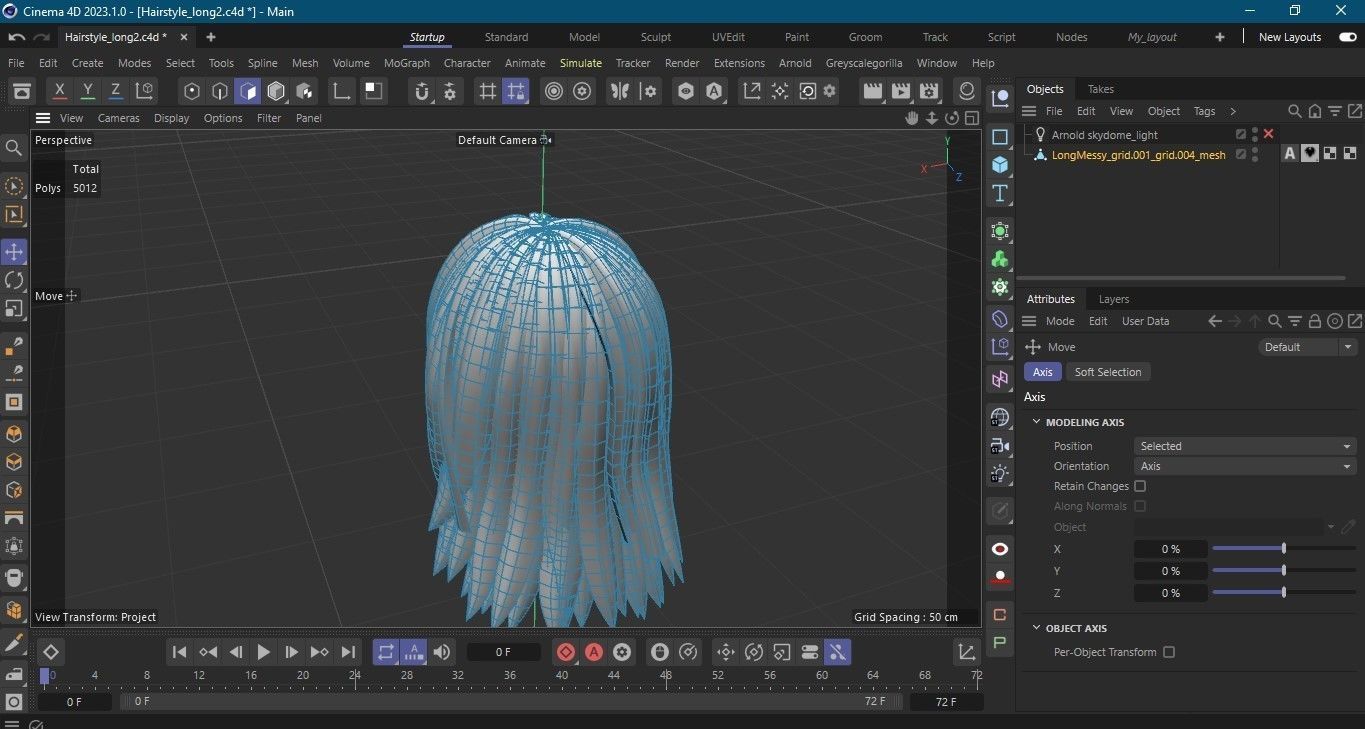Enable the Retain Changes checkbox
Image resolution: width=1365 pixels, height=729 pixels.
(1140, 486)
